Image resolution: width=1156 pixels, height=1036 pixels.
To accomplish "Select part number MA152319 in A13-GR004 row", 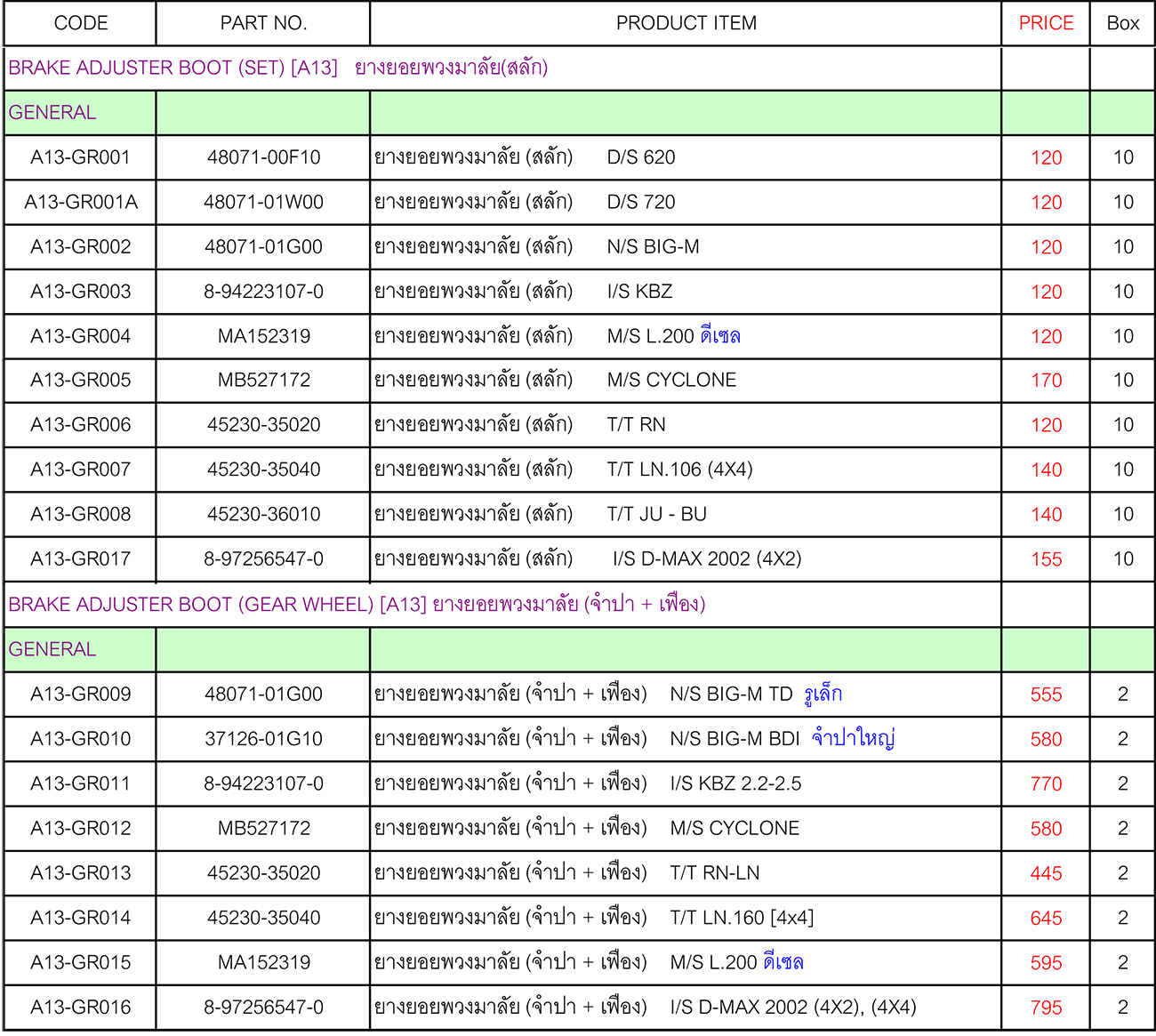I will 264,336.
